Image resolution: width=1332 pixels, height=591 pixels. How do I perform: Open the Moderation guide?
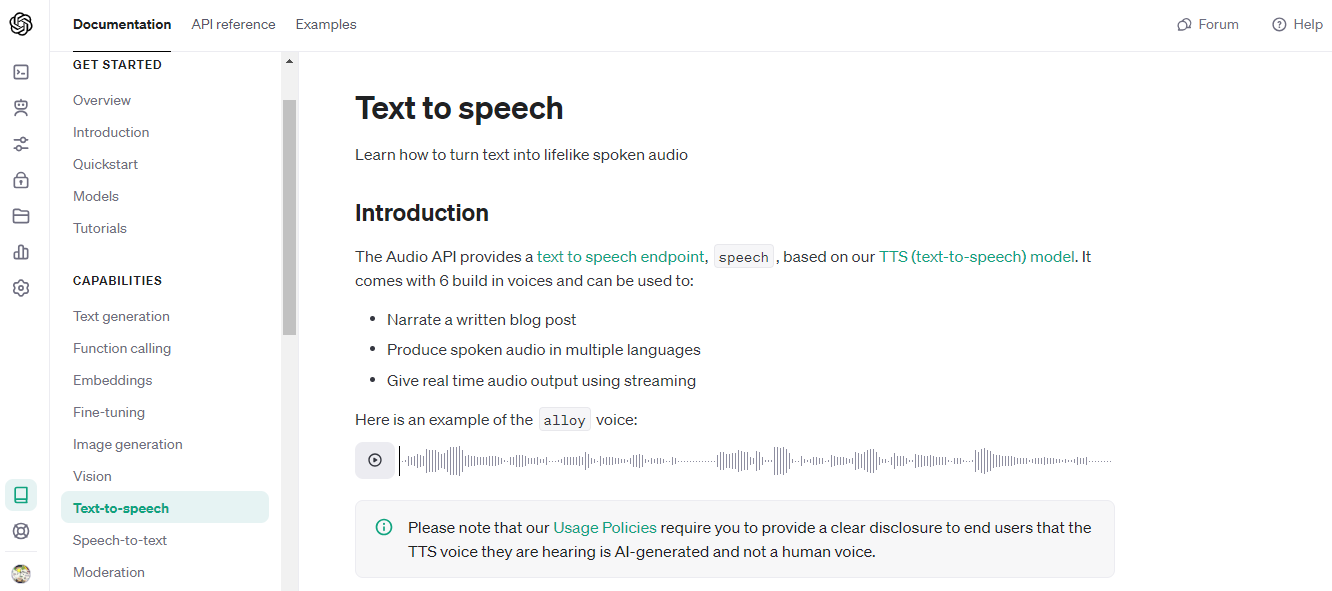pos(109,572)
